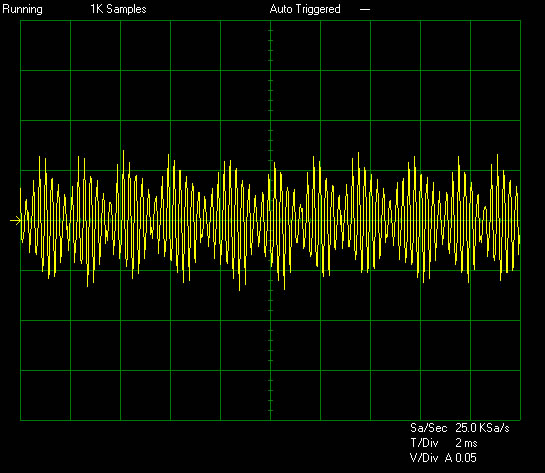
Task: Click the 2 ms time-per-division value
Action: tap(466, 443)
